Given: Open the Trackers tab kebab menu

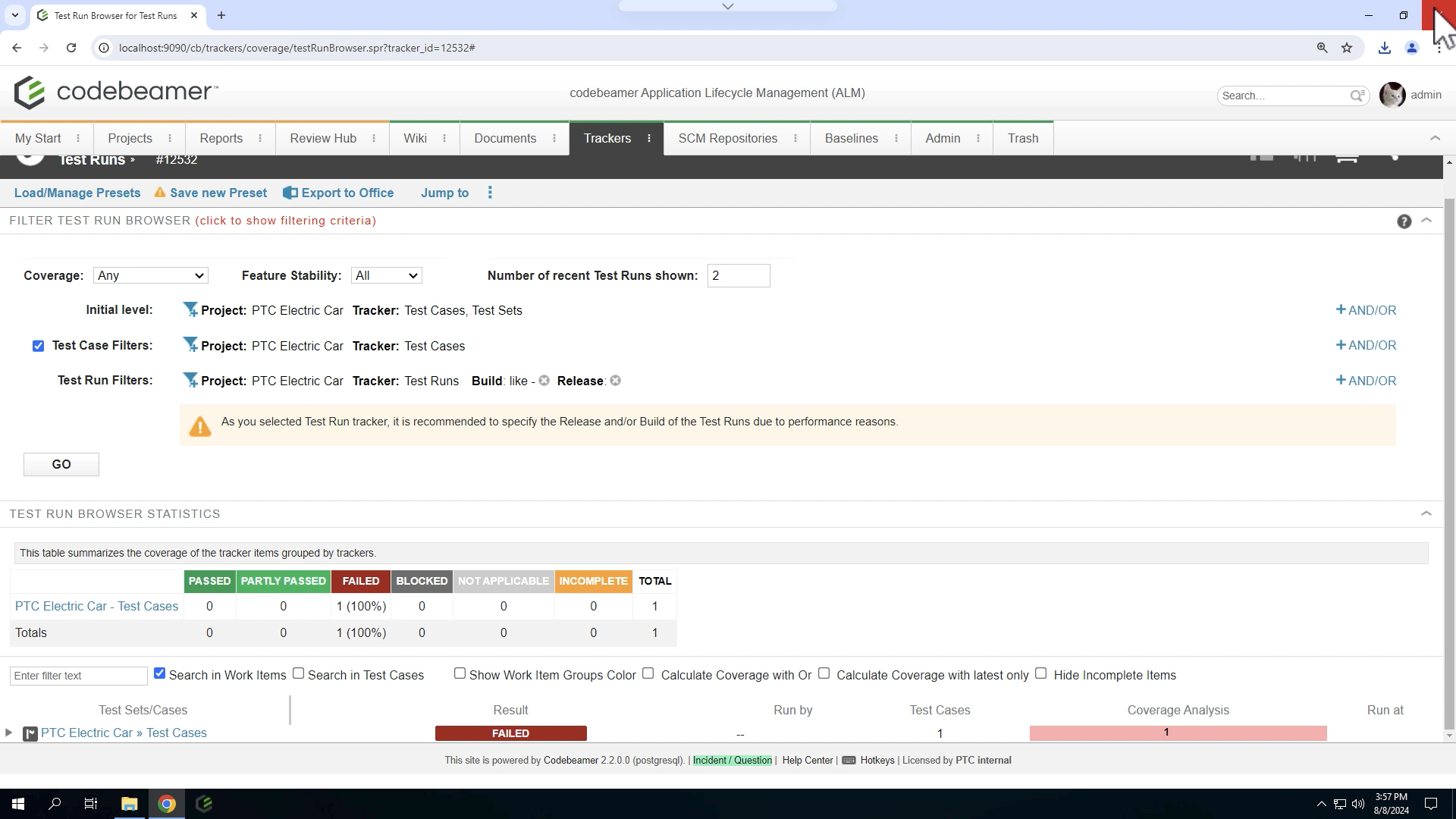Looking at the screenshot, I should pos(649,138).
